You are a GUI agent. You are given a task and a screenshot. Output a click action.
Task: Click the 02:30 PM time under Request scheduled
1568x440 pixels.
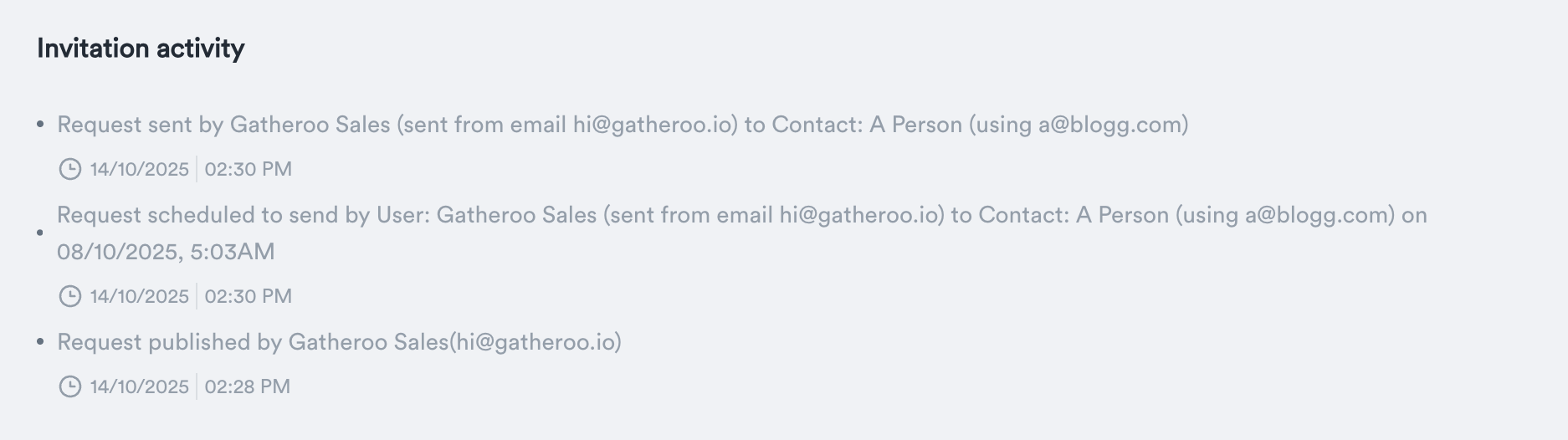(249, 296)
